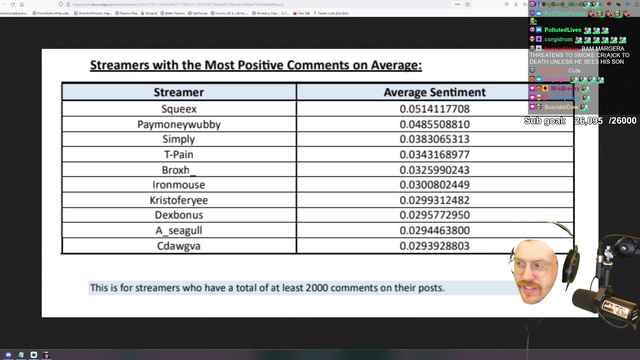The width and height of the screenshot is (640, 360).
Task: Open the downloads icon in browser toolbar
Action: tap(516, 4)
